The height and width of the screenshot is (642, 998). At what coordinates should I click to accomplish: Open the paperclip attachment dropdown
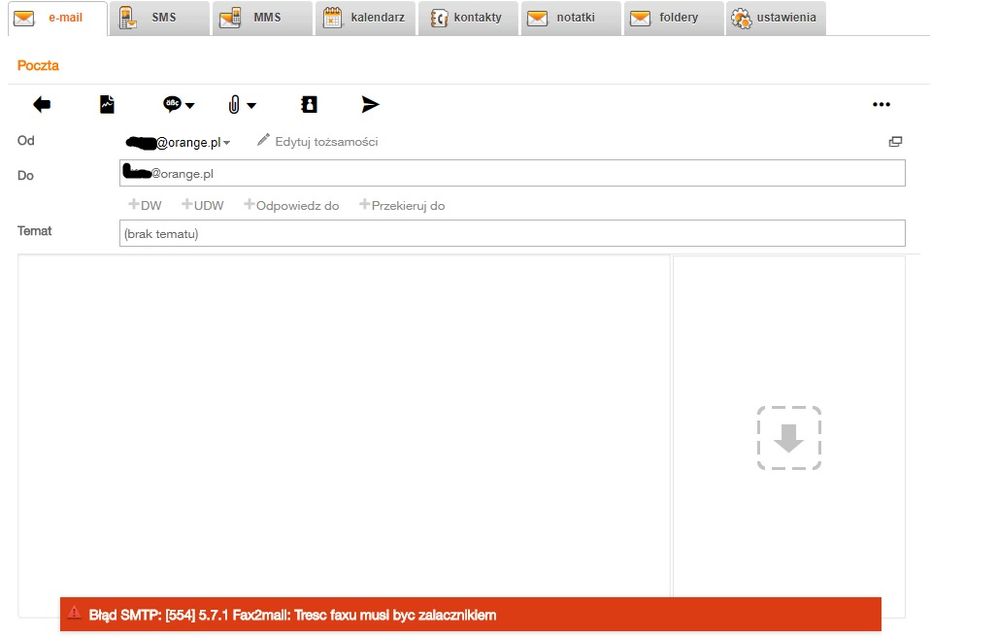point(241,104)
